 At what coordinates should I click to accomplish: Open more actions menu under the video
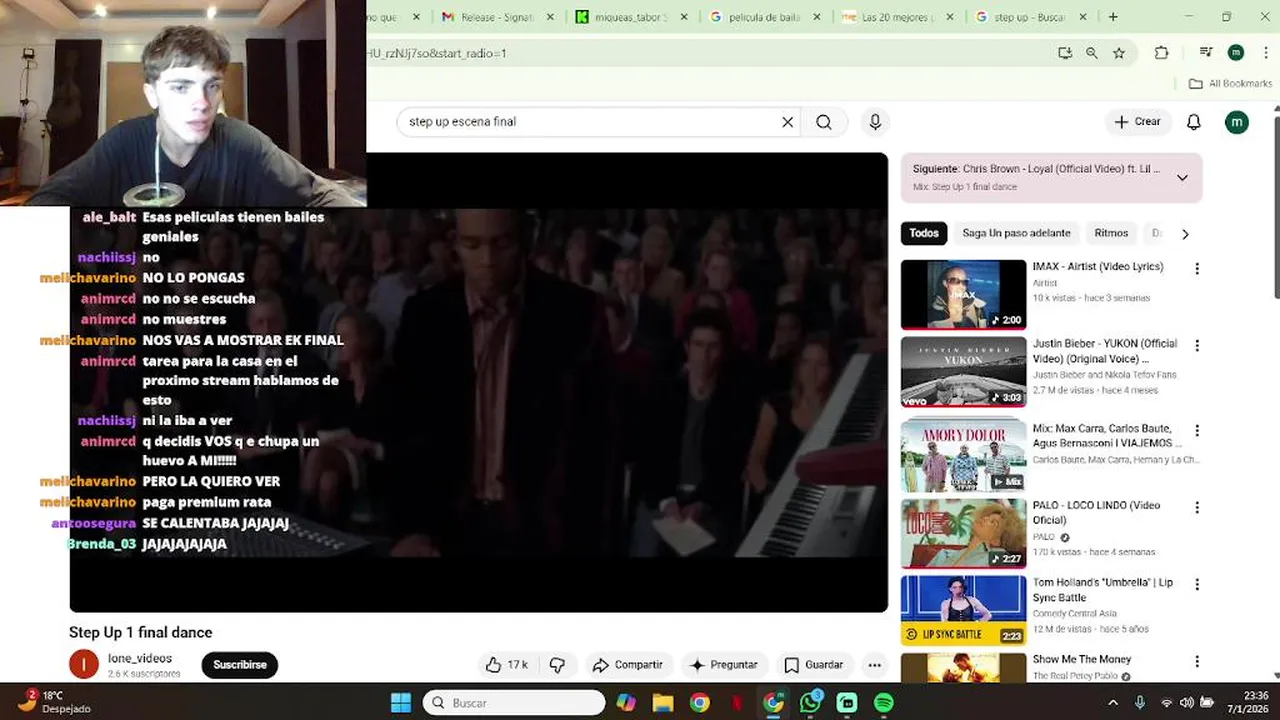pyautogui.click(x=874, y=665)
